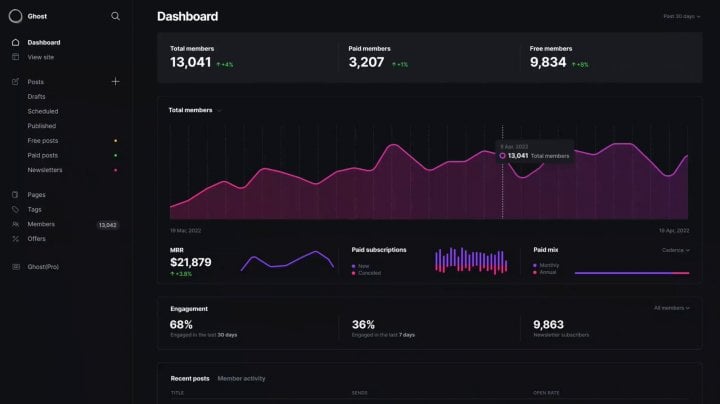This screenshot has width=720, height=404.
Task: Click the Pages icon in sidebar
Action: (x=16, y=195)
